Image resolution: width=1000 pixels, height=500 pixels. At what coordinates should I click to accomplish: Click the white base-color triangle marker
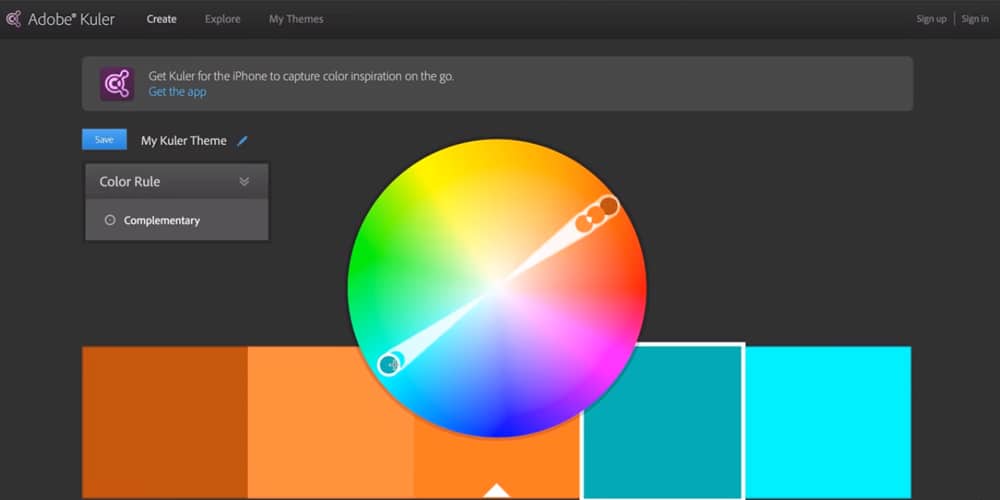(497, 490)
